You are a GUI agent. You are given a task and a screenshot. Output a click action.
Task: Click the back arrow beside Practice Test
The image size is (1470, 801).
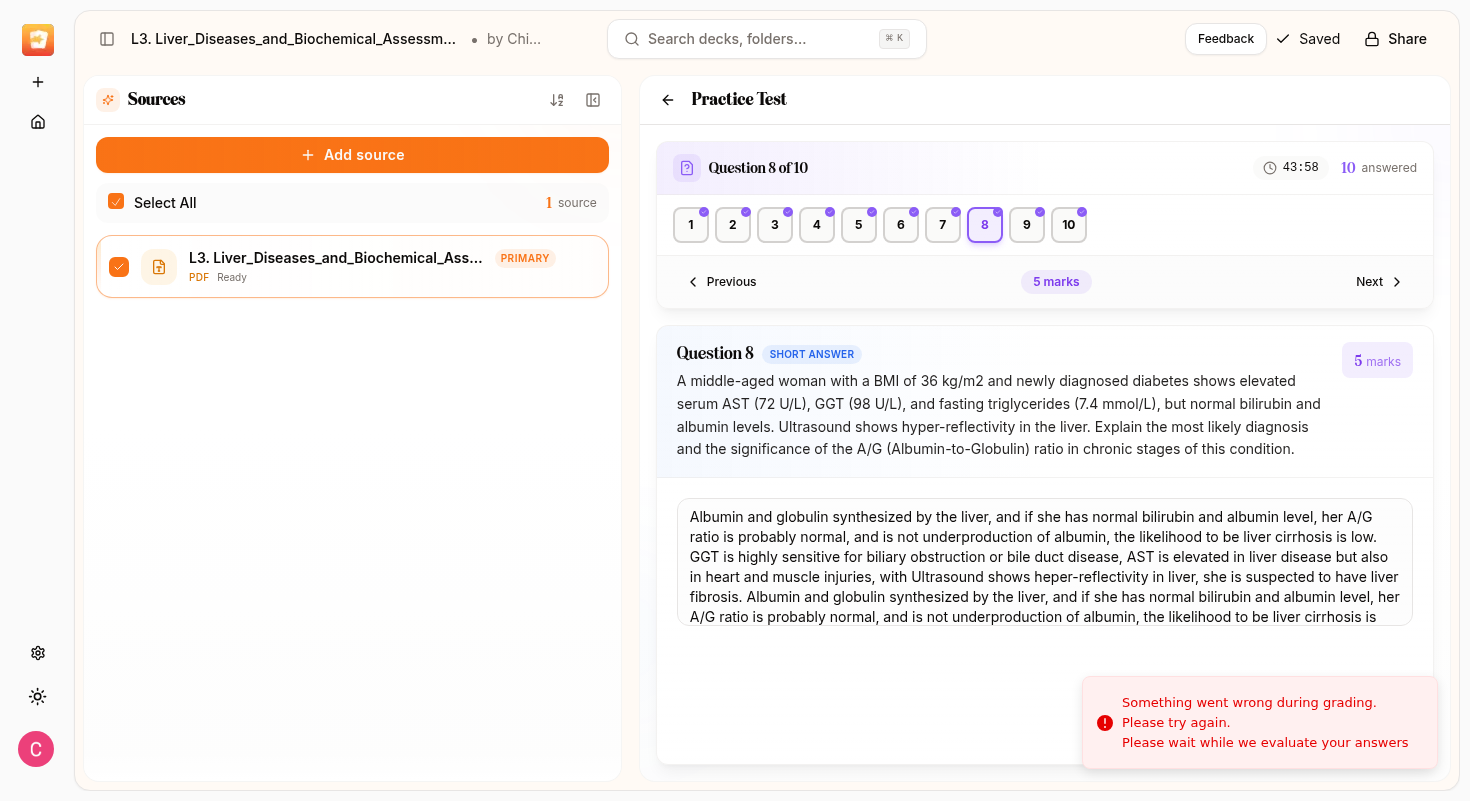(668, 100)
